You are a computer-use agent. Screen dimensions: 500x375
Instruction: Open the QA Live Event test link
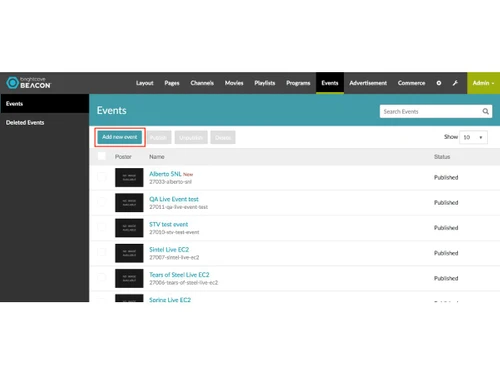174,199
